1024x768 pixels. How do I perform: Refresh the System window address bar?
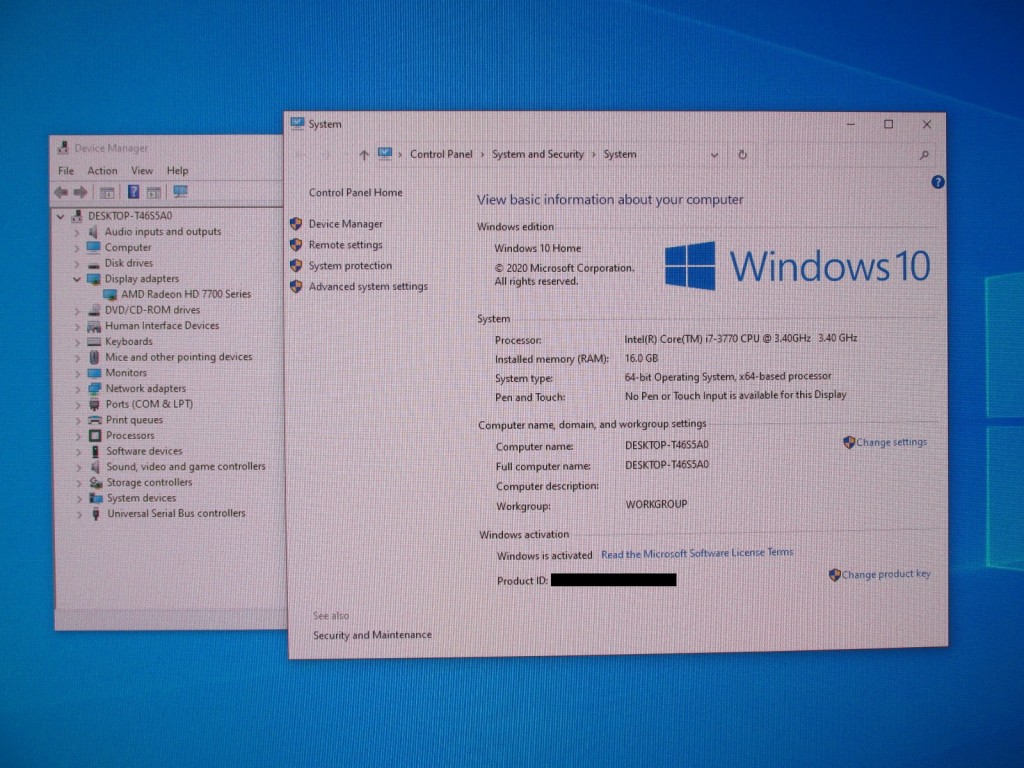(x=743, y=155)
